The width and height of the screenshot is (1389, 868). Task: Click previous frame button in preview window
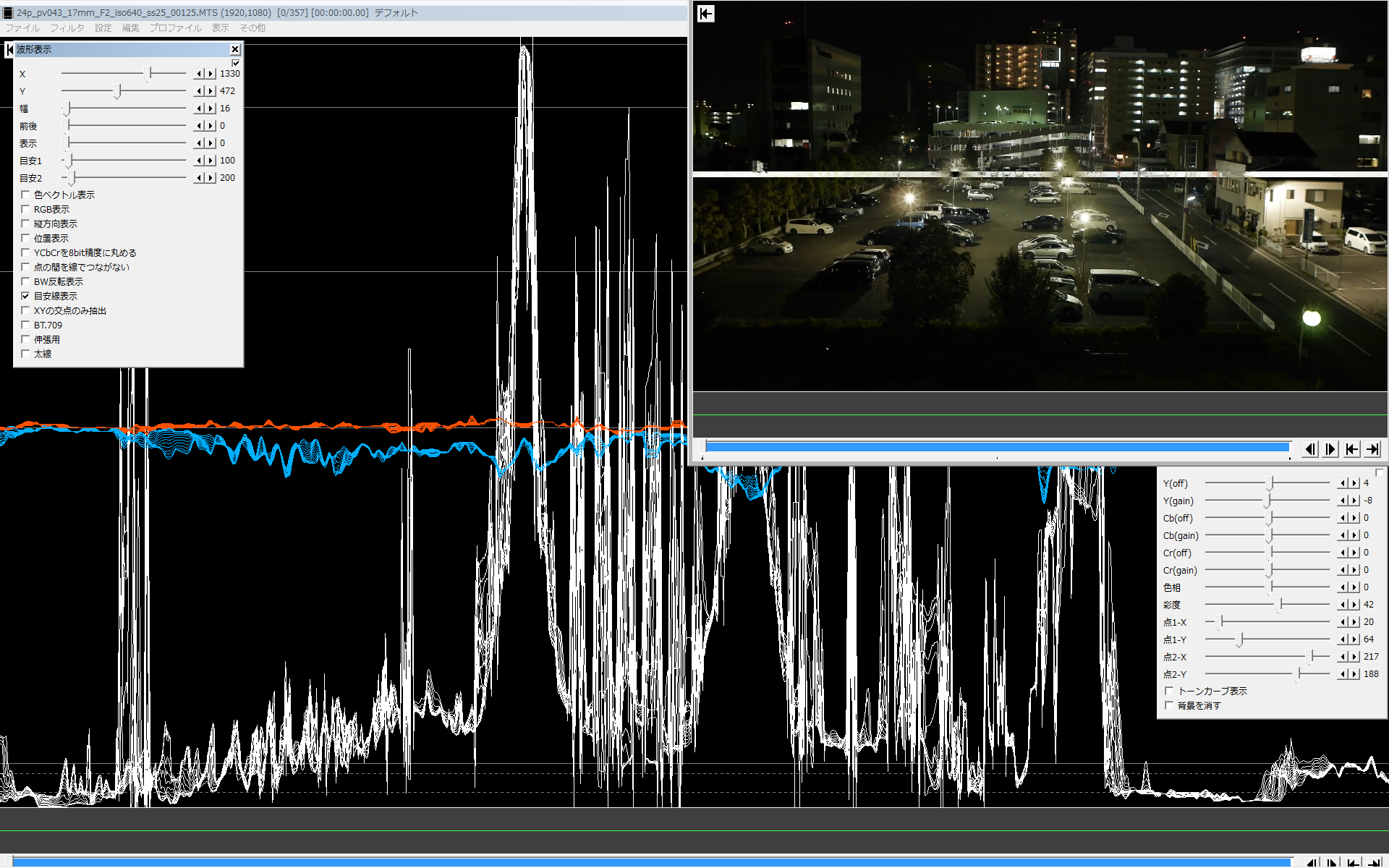[1310, 449]
